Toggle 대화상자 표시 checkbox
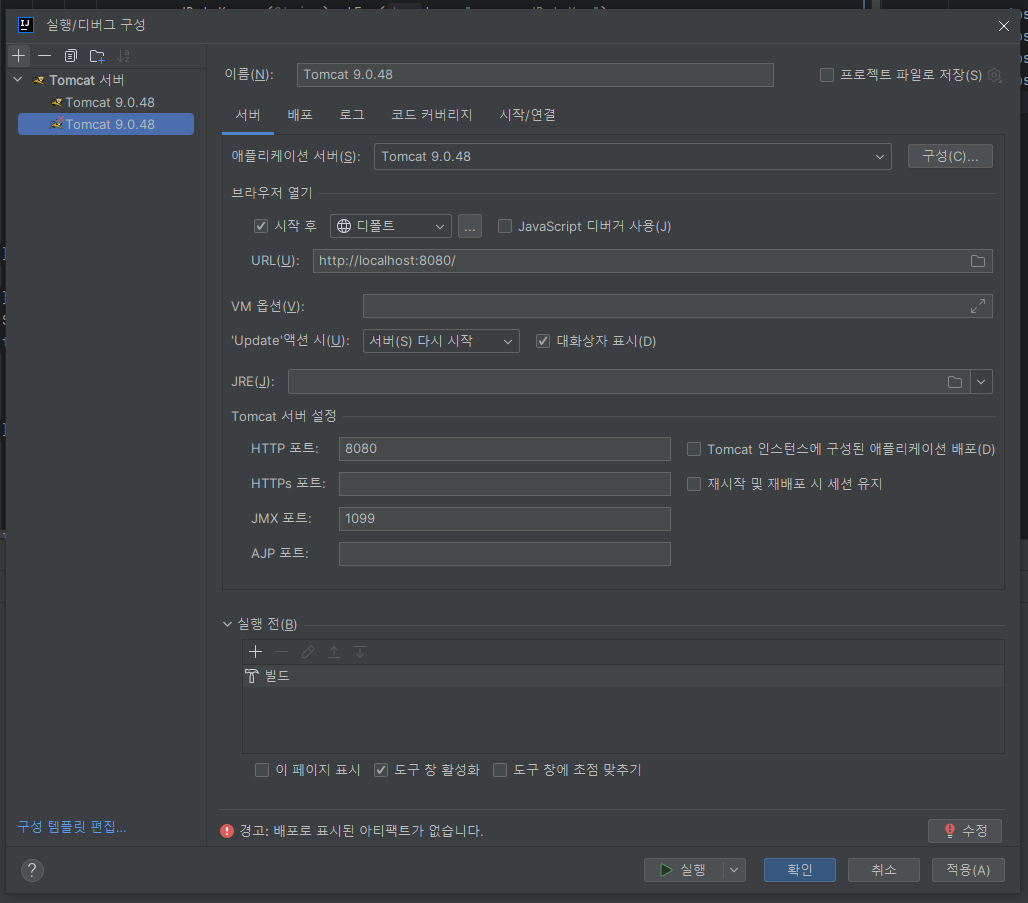The height and width of the screenshot is (903, 1028). 543,341
